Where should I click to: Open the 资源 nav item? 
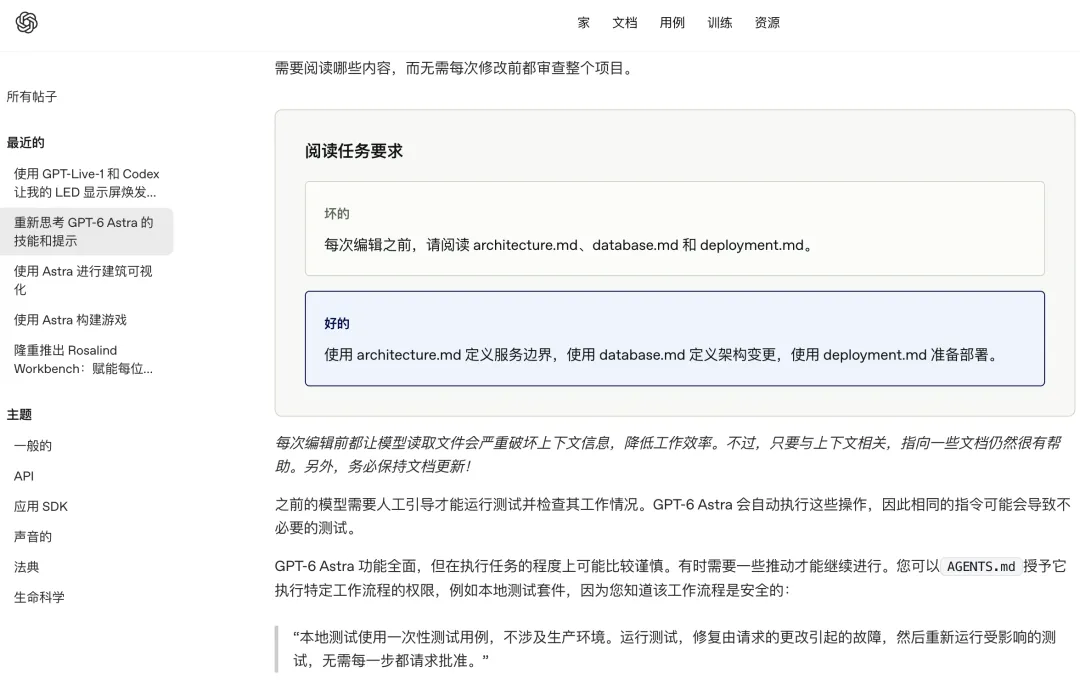767,23
